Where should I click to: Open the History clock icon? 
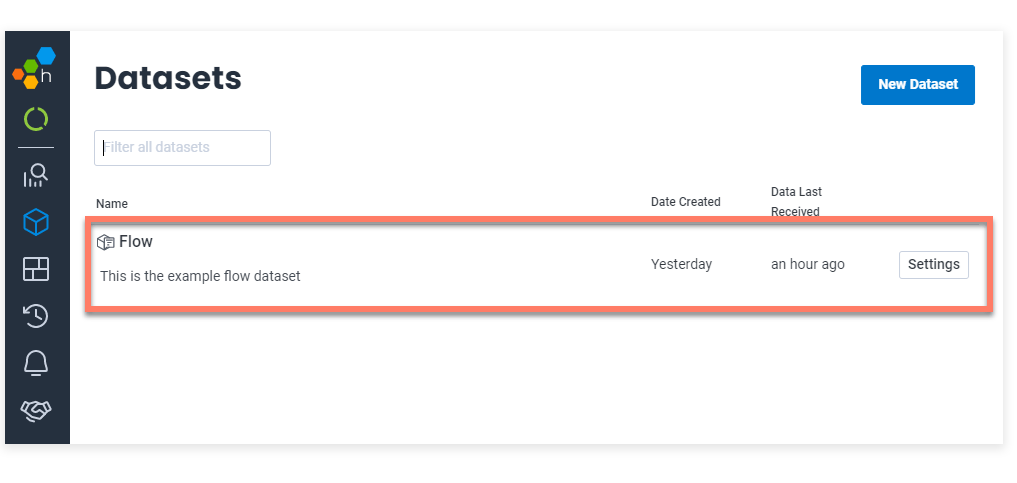coord(36,316)
